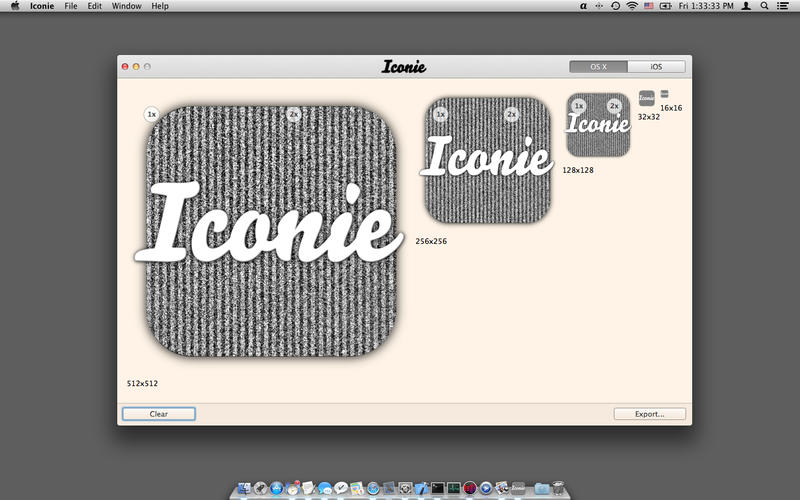Select the large 512x512 Iconie icon preview
800x500 pixels.
tap(271, 231)
